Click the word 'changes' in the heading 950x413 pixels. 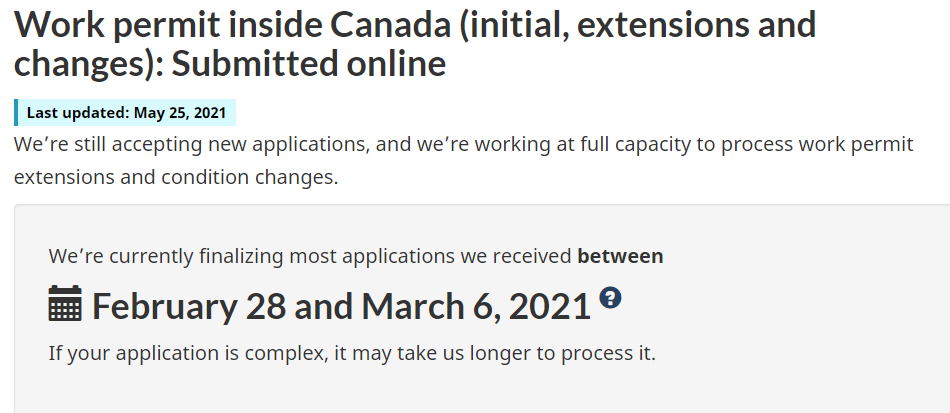point(86,64)
